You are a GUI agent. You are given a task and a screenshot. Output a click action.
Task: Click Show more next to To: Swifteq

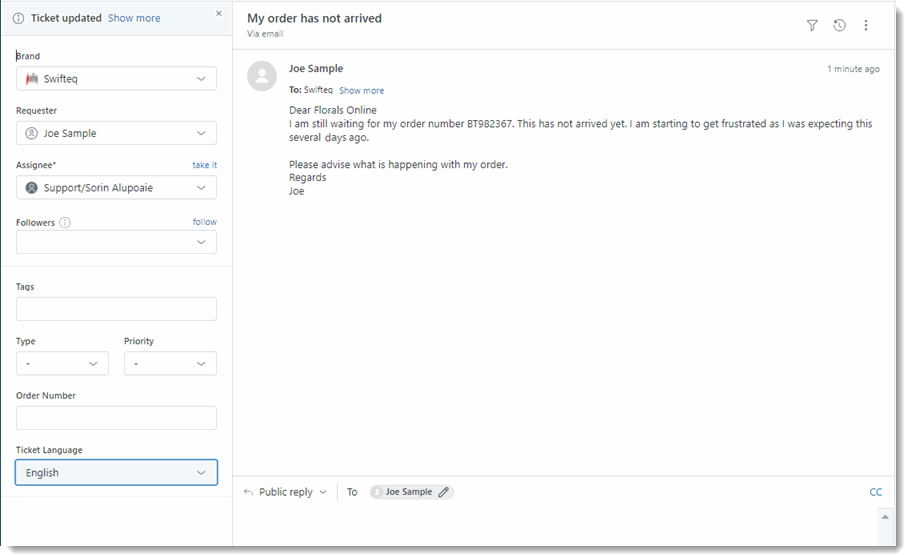361,91
